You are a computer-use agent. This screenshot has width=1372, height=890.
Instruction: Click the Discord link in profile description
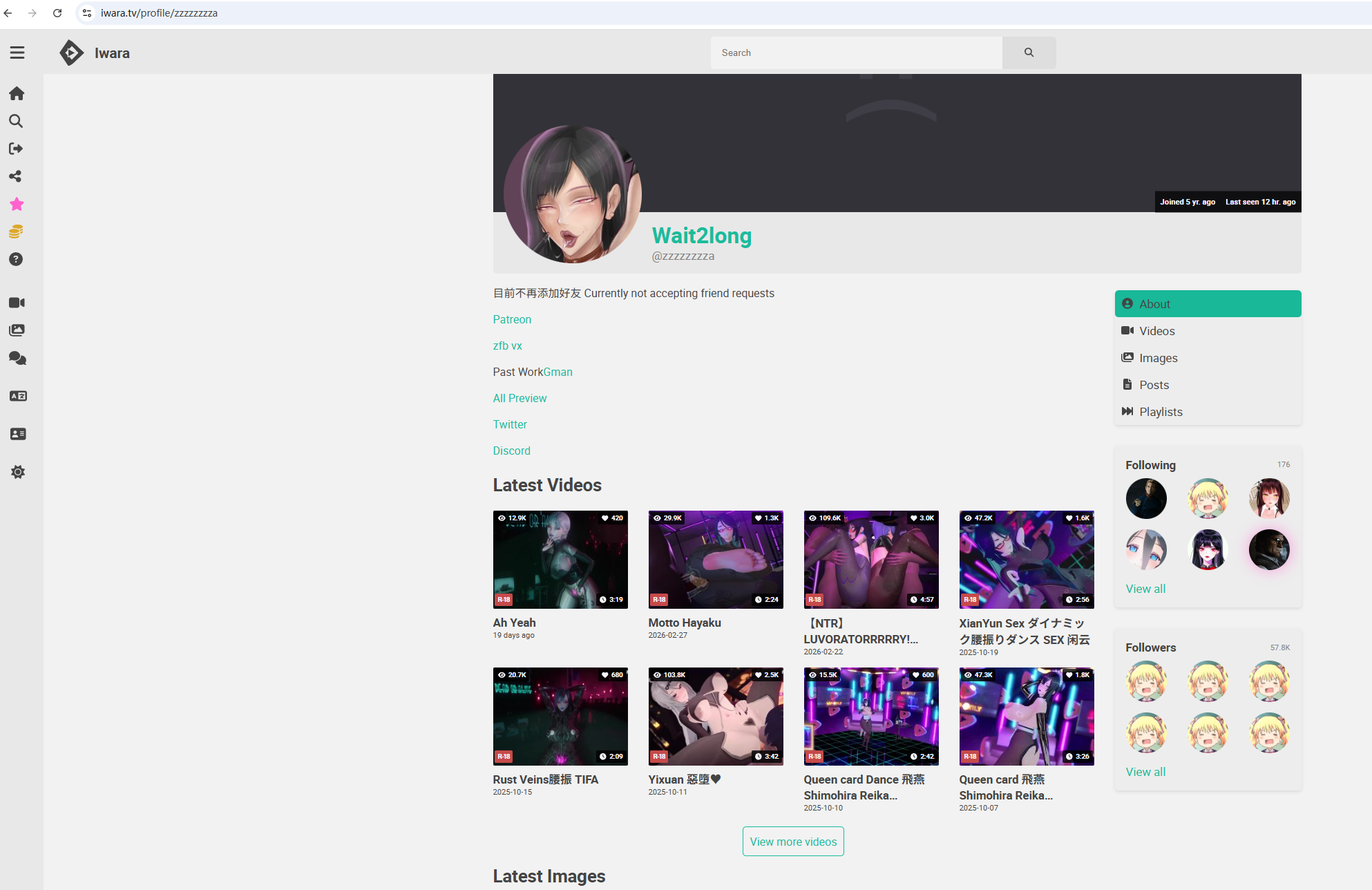511,451
